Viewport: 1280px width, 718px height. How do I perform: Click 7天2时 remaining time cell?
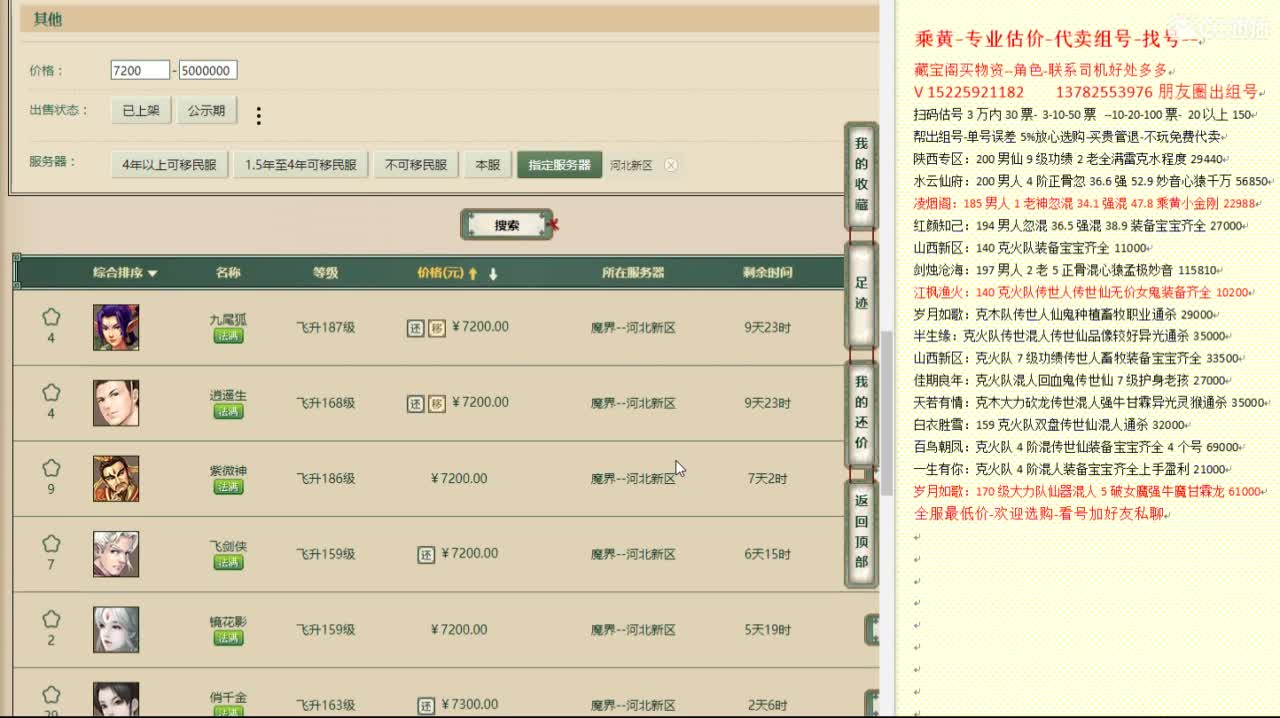[768, 478]
